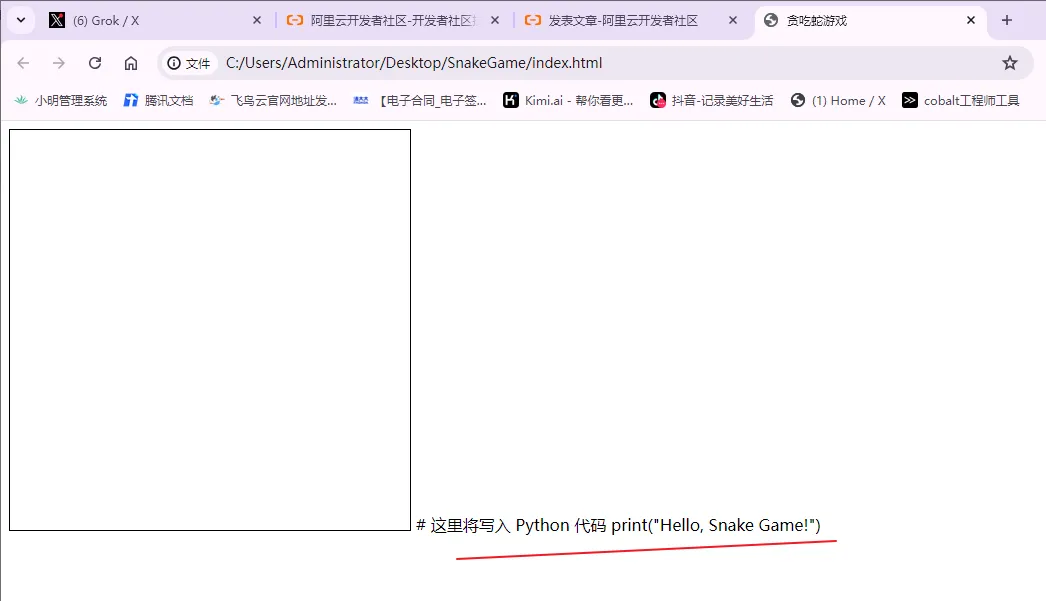Open a new tab with plus button

(x=1007, y=21)
